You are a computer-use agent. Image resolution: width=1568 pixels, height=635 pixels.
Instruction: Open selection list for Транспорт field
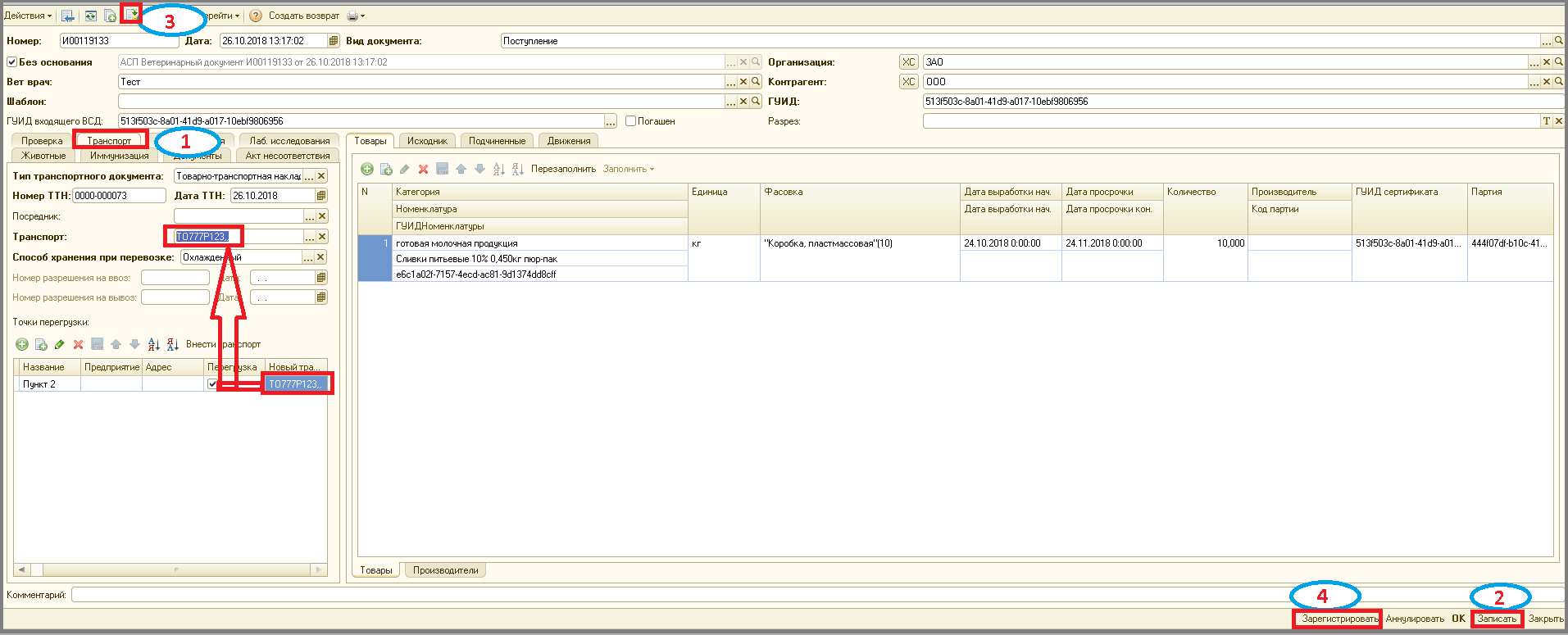(x=310, y=237)
